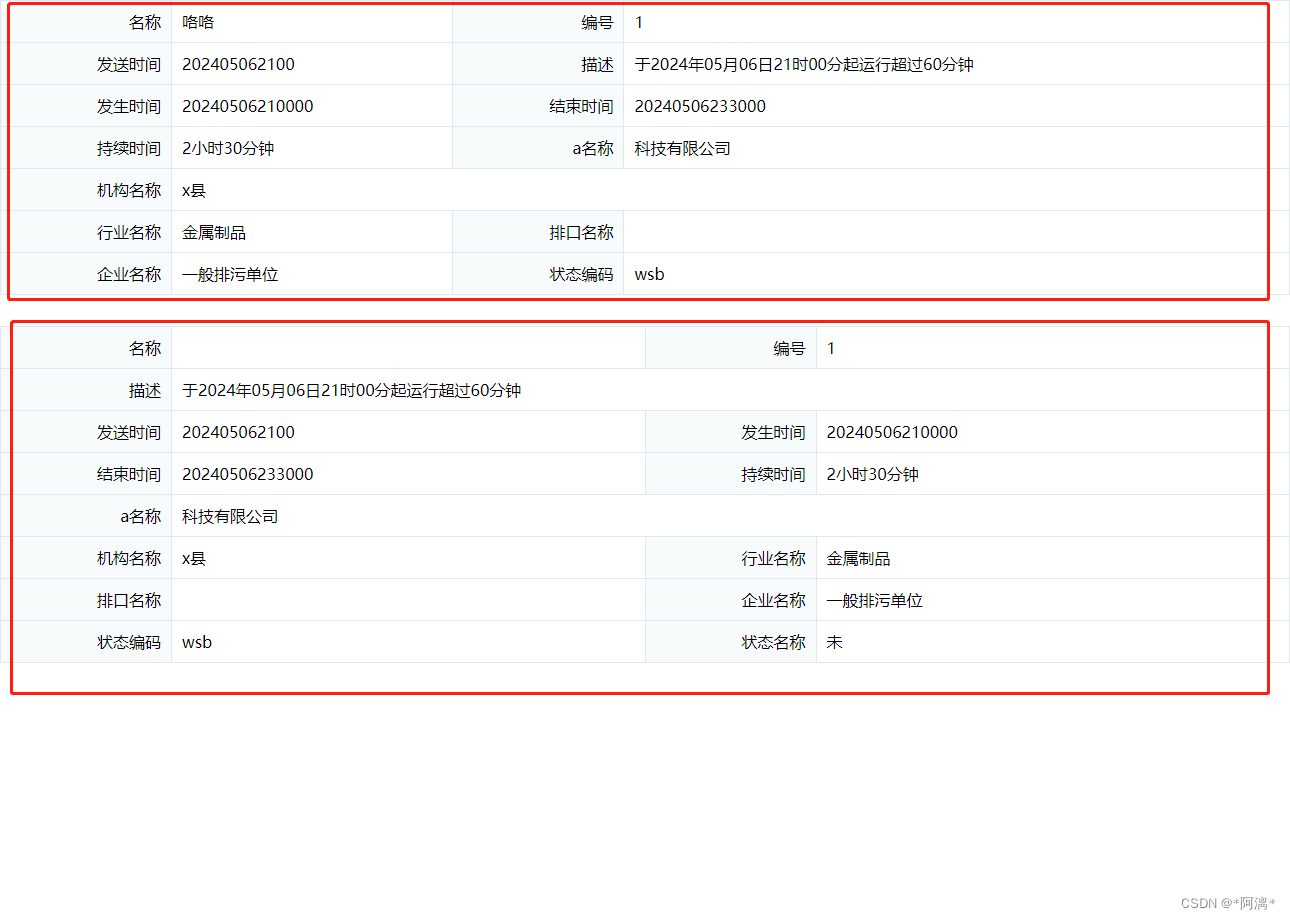Select the wsb value in the upper table
Image resolution: width=1290 pixels, height=919 pixels.
(x=649, y=274)
